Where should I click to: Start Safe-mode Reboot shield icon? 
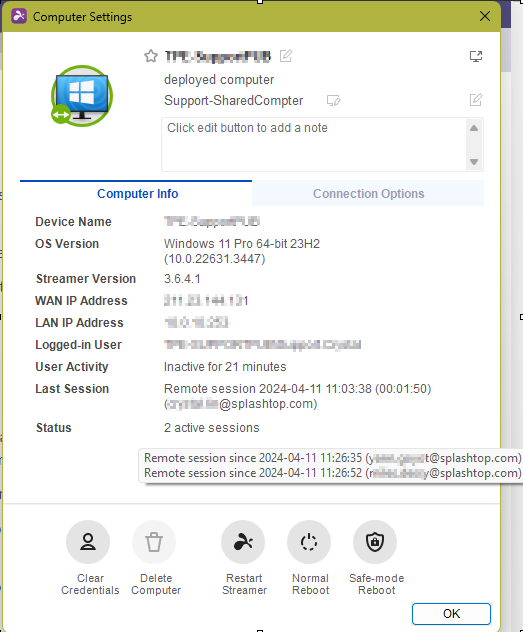pos(375,542)
